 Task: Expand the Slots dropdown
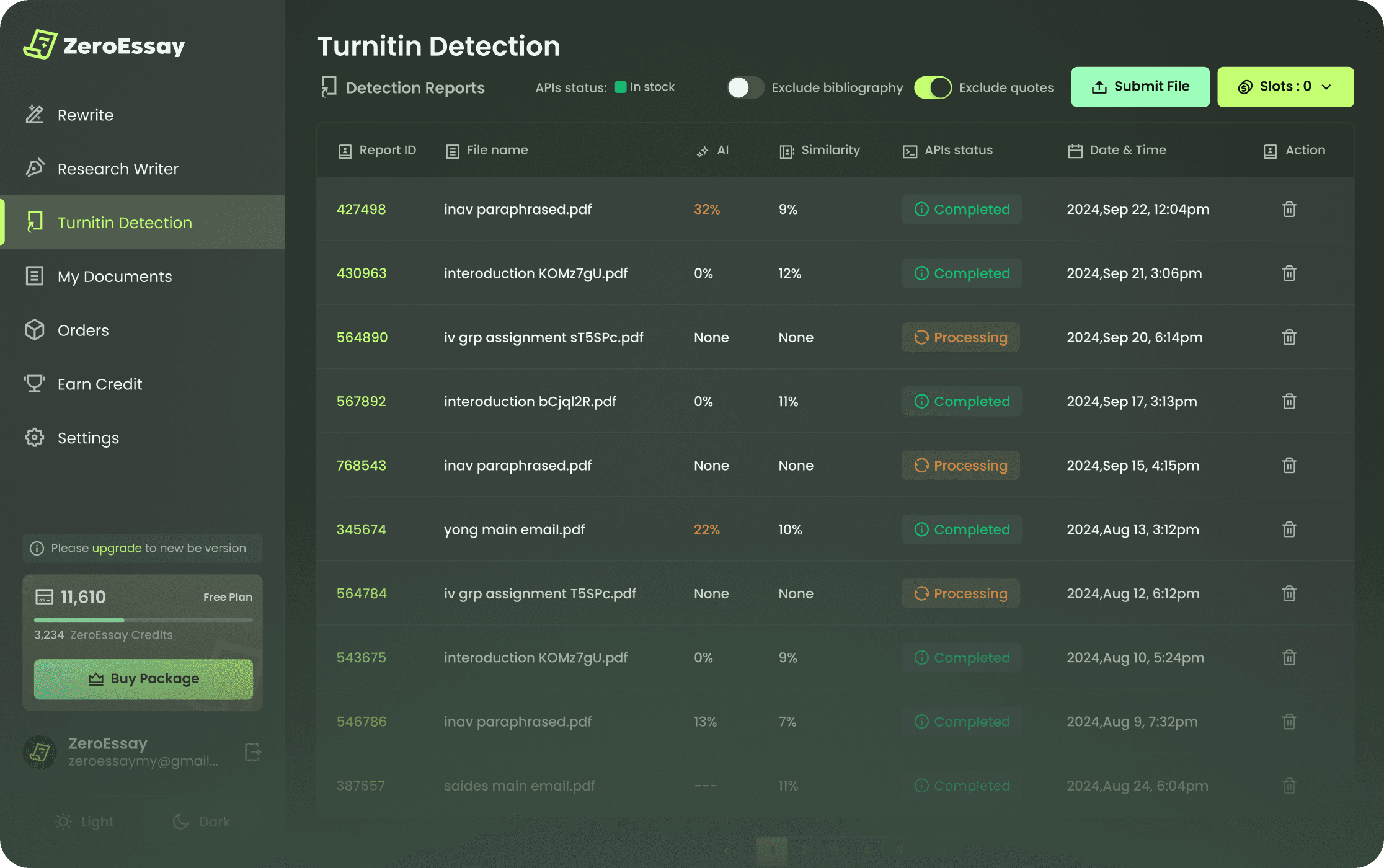pyautogui.click(x=1285, y=87)
